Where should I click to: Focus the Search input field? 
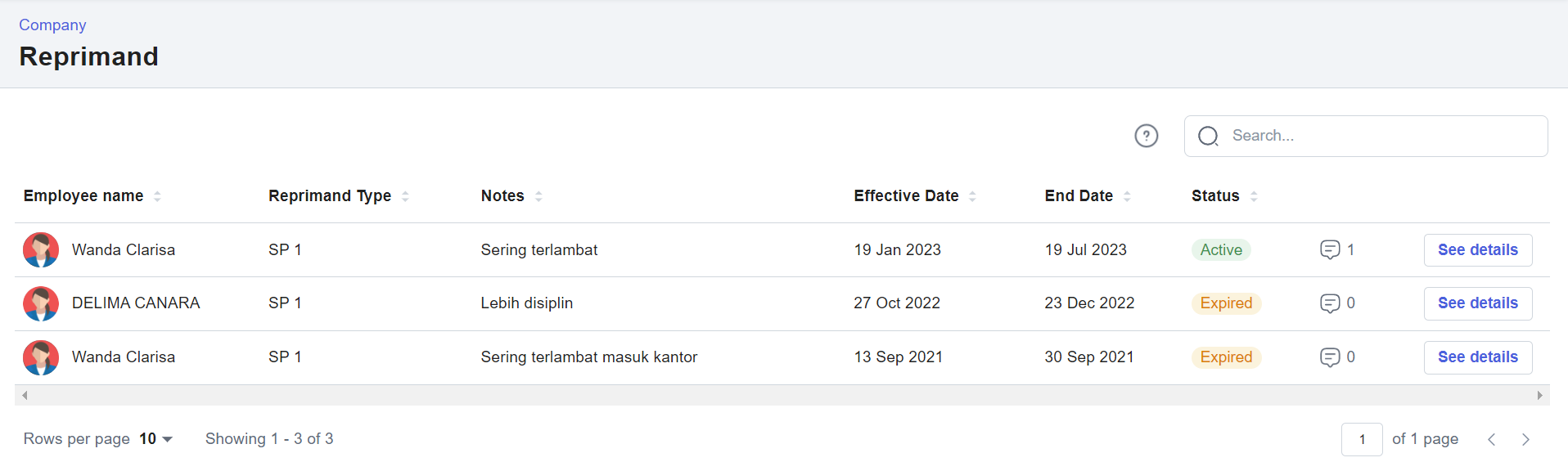(1366, 136)
